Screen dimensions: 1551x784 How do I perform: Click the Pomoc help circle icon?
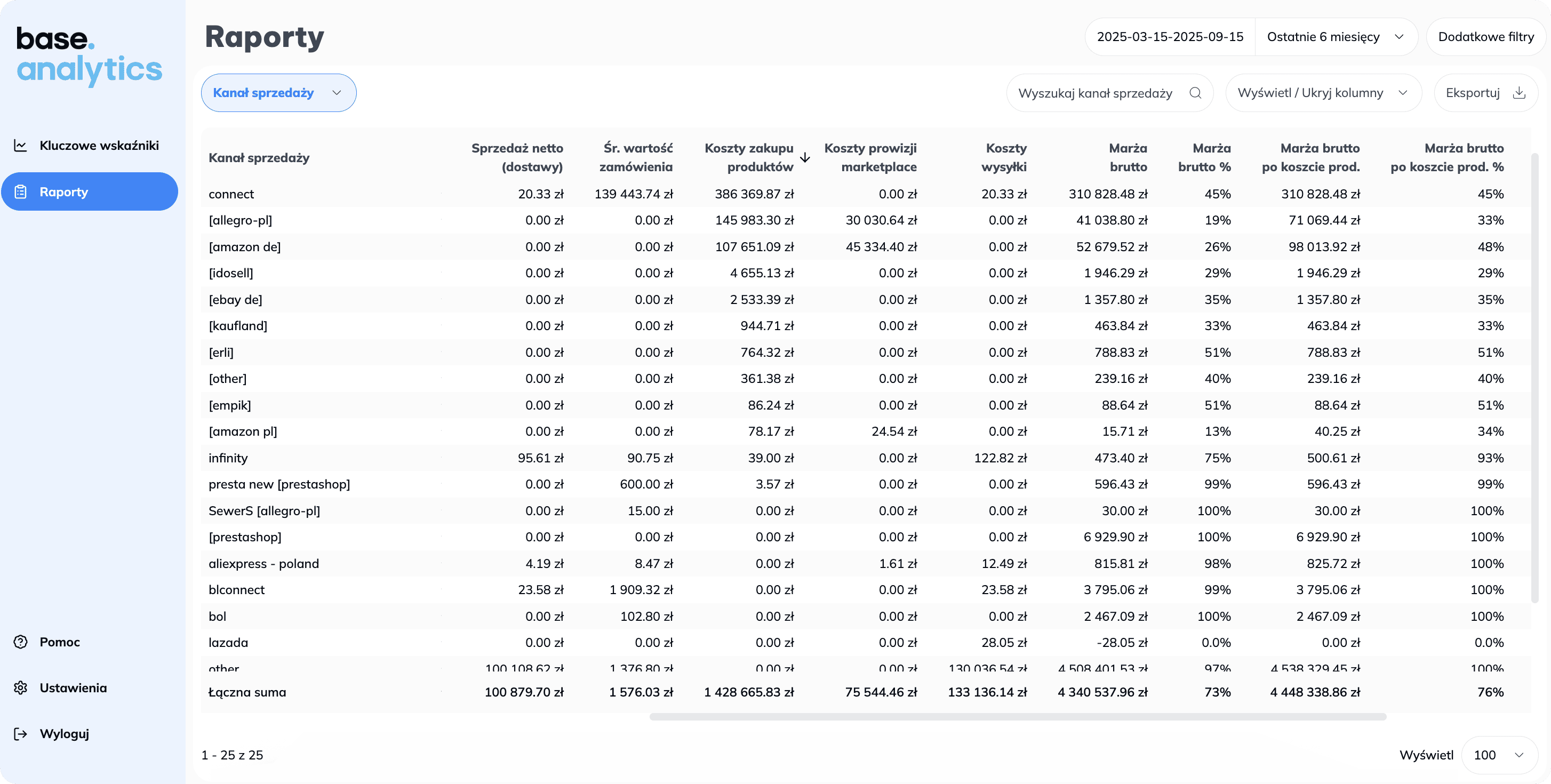tap(20, 642)
